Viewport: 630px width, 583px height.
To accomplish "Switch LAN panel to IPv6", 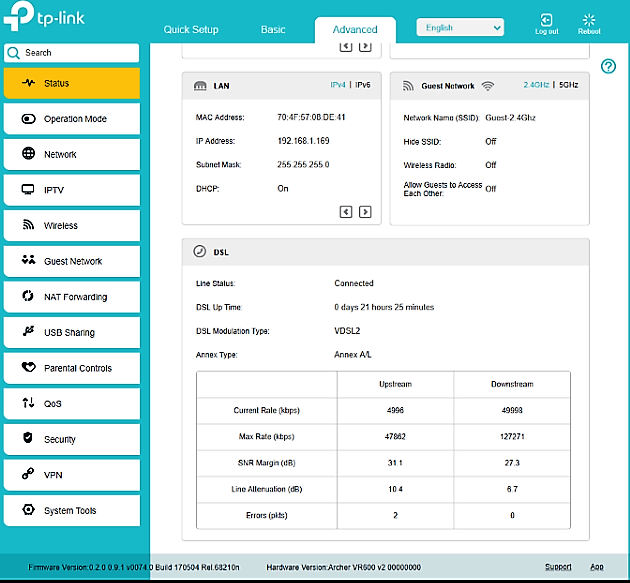I will click(362, 86).
